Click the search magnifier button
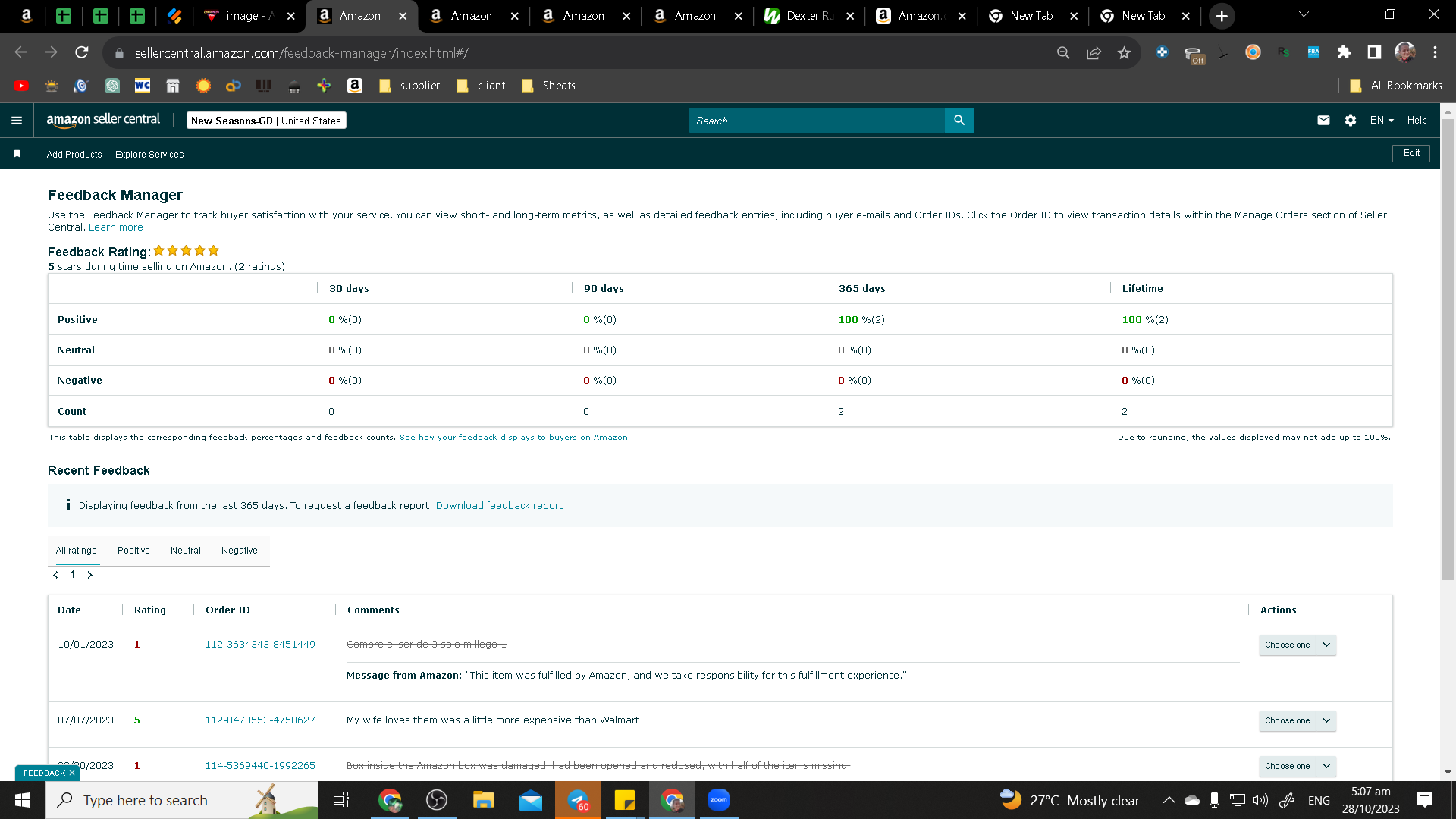 [x=959, y=120]
